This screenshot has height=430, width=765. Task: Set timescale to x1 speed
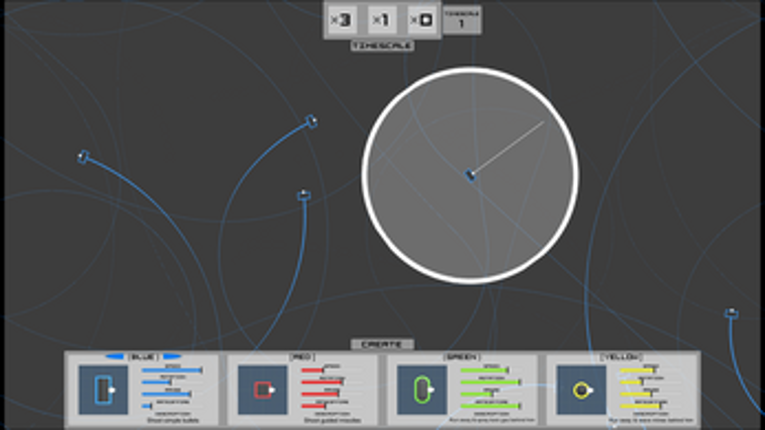381,20
